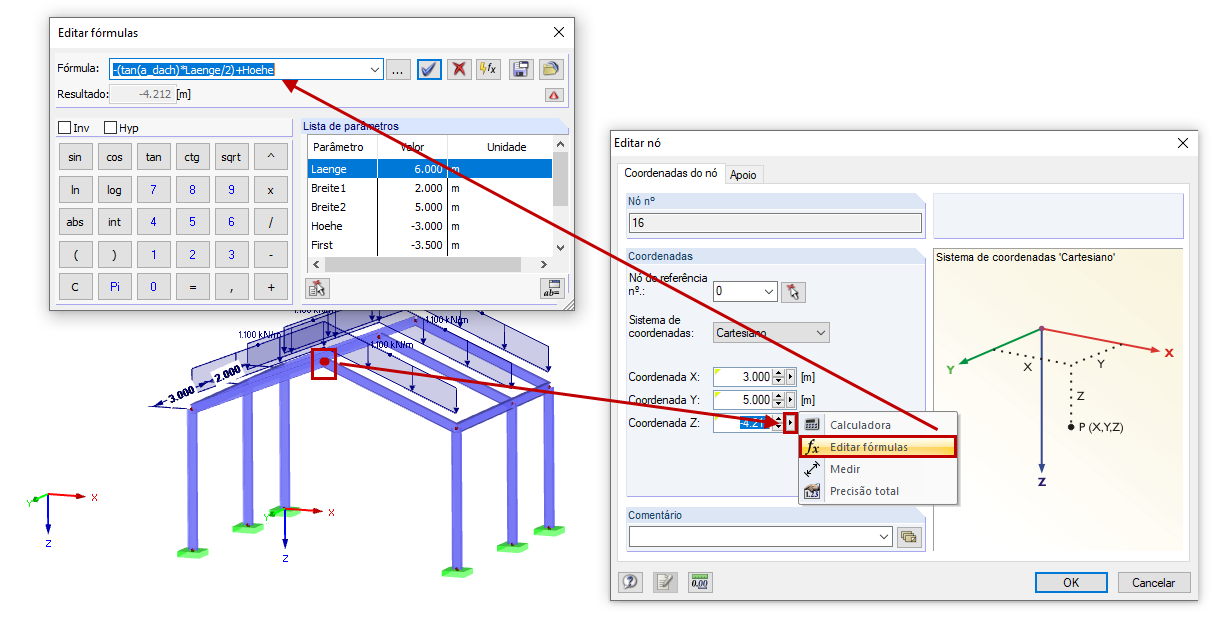Open the help question mark icon
The width and height of the screenshot is (1214, 626).
click(x=630, y=581)
